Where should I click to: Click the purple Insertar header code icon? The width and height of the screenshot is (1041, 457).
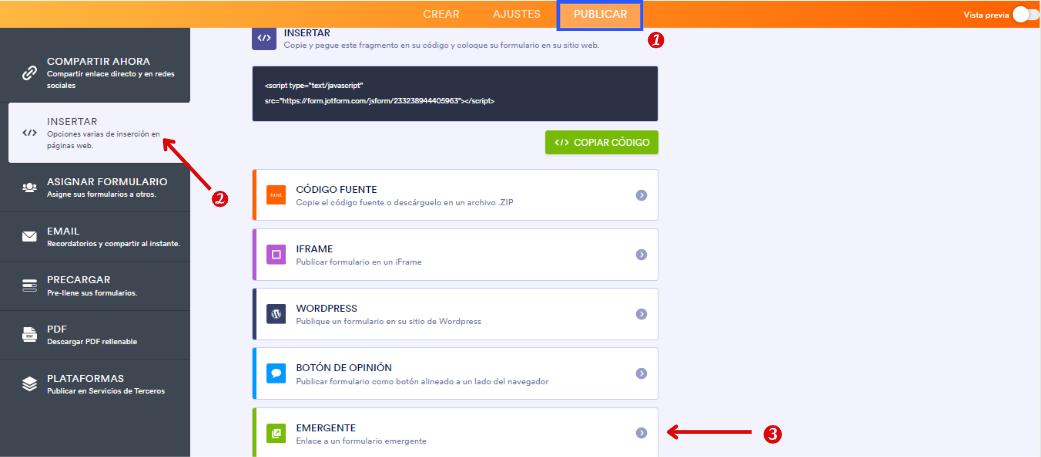click(264, 39)
